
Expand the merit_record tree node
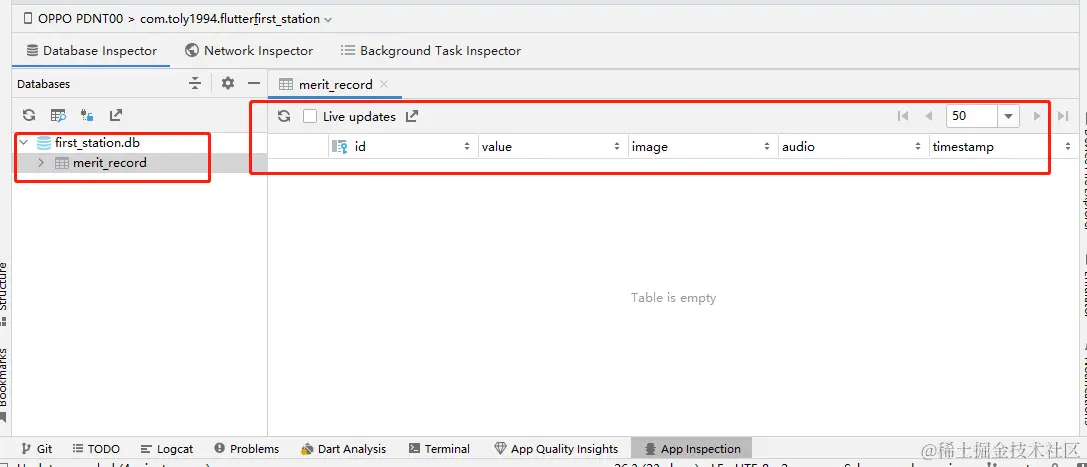pyautogui.click(x=41, y=163)
